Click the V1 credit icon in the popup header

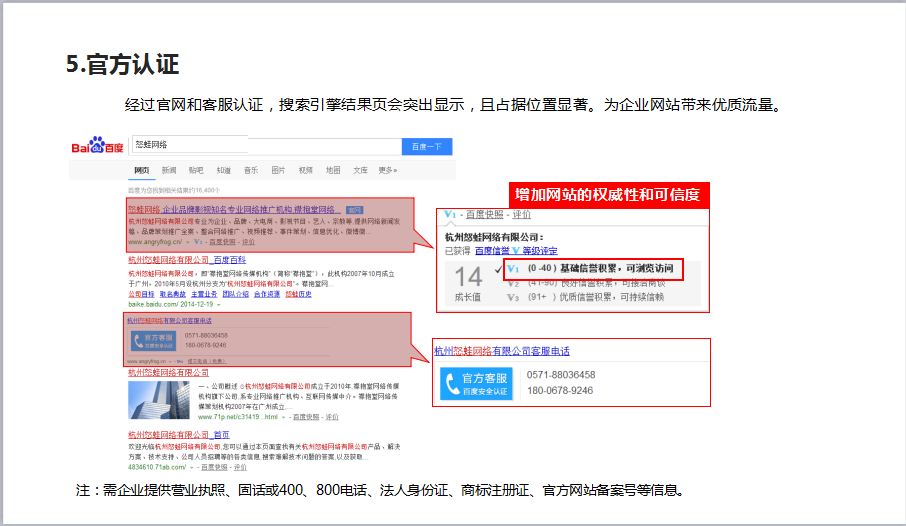tap(452, 215)
